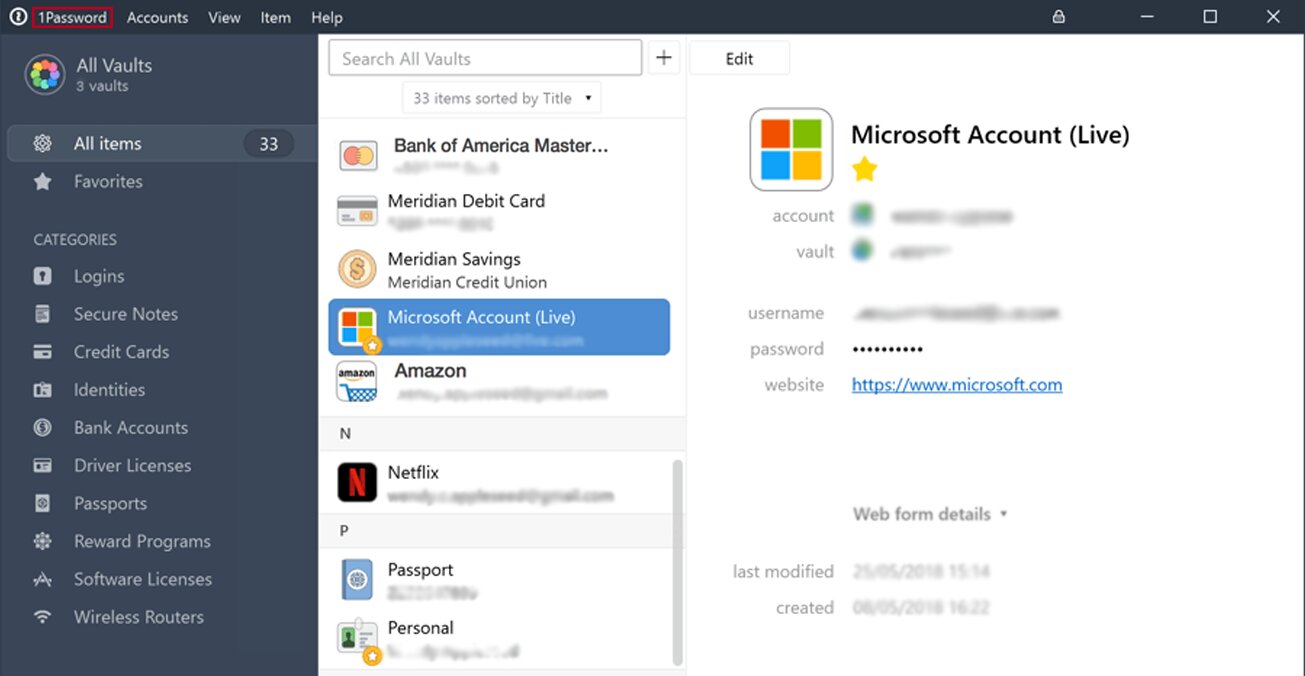
Task: Click the All Vaults colorful icon
Action: tap(45, 75)
